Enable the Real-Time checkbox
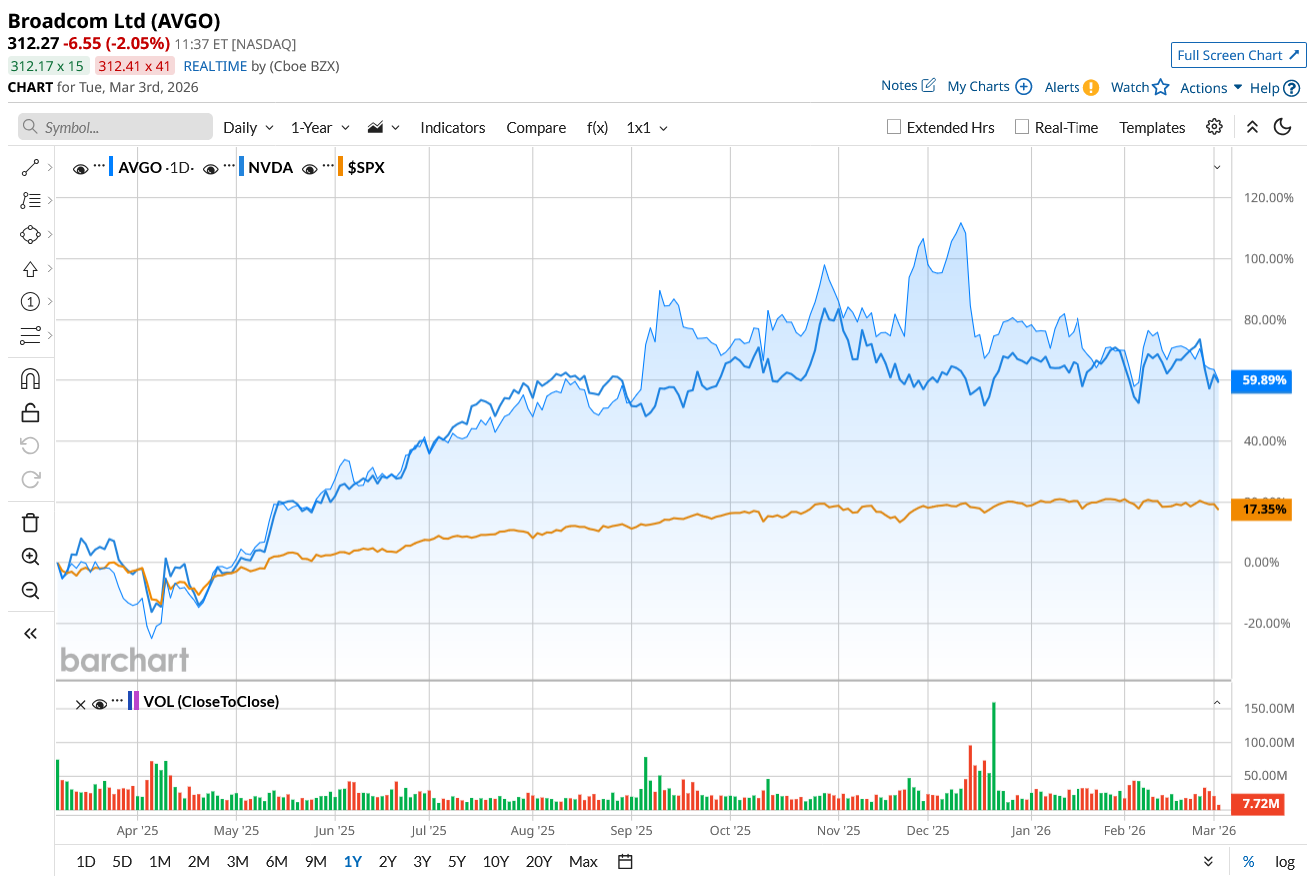The image size is (1308, 876). [x=1022, y=127]
